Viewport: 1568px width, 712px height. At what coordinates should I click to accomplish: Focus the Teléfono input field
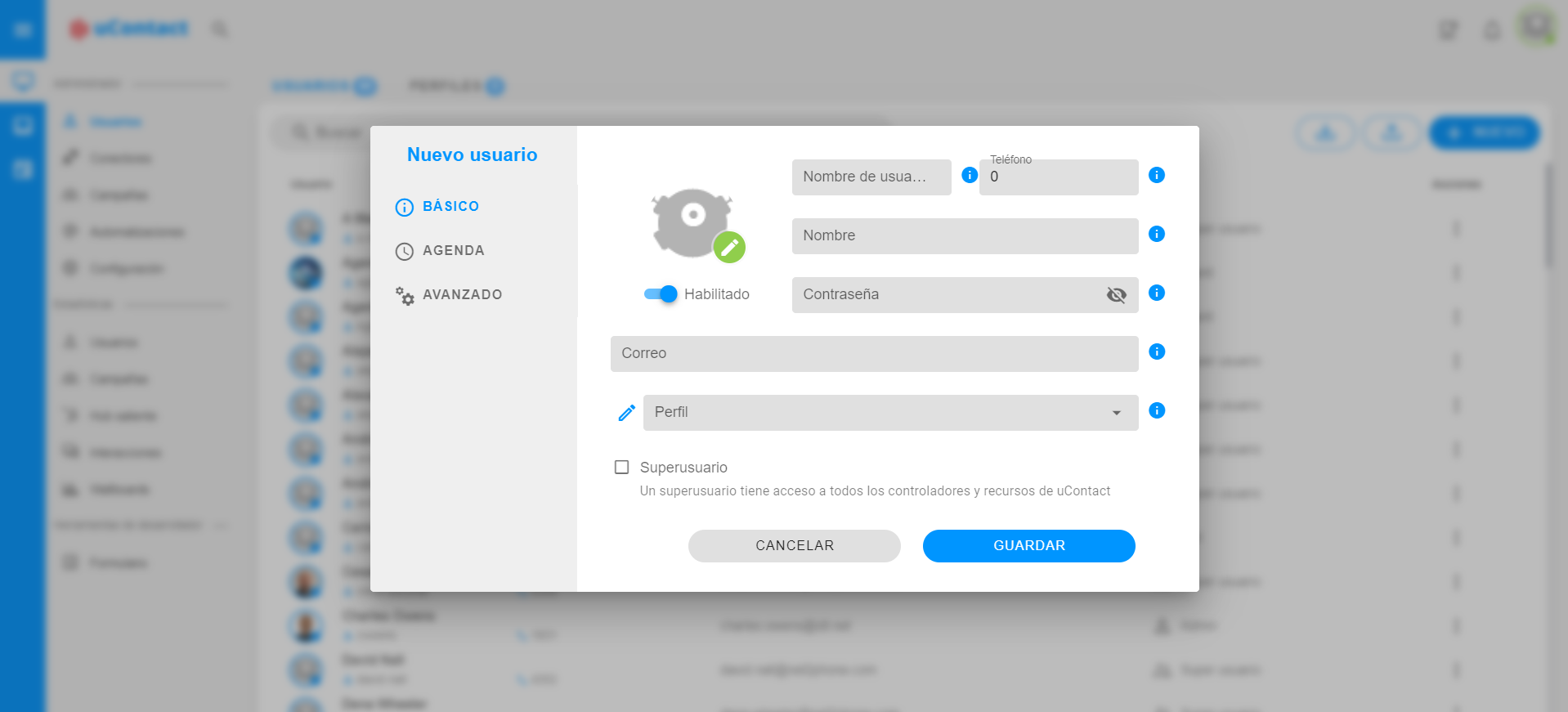click(x=1059, y=177)
